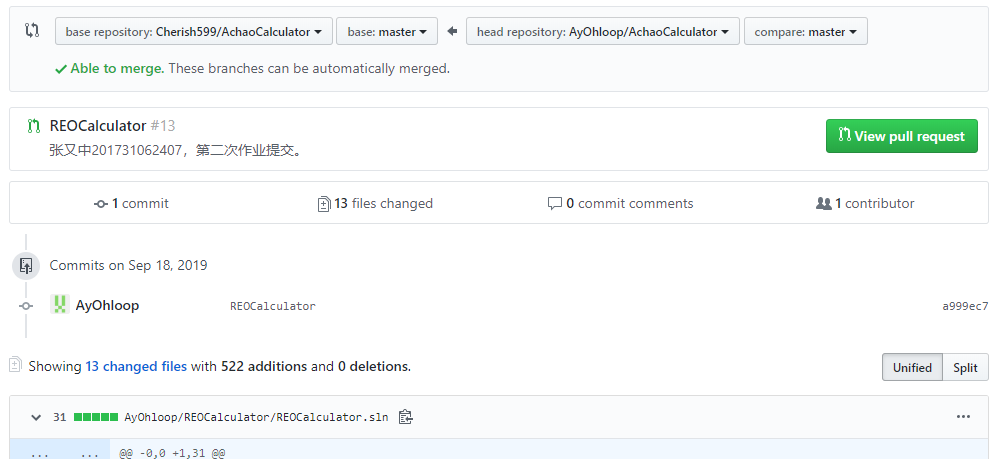Copy the REOCalculator.sln file path
This screenshot has width=1001, height=459.
pyautogui.click(x=405, y=418)
